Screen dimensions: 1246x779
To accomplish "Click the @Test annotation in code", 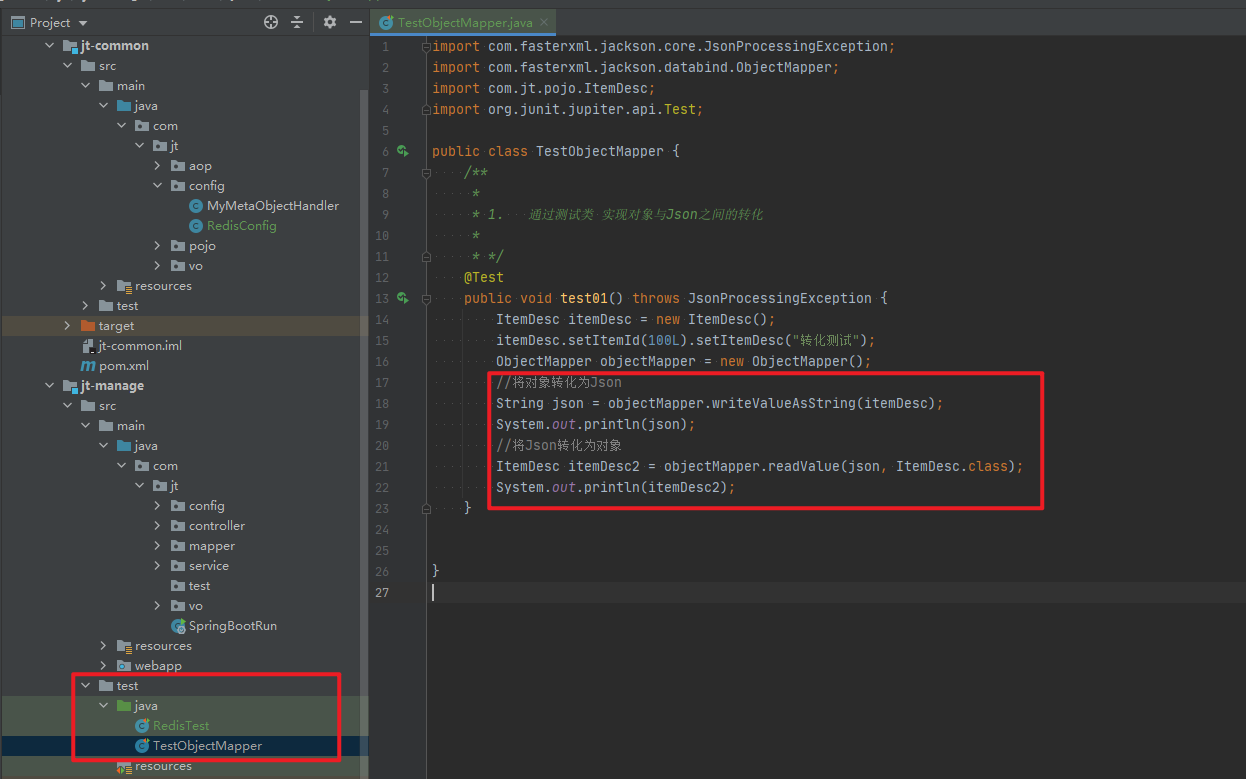I will coord(484,277).
